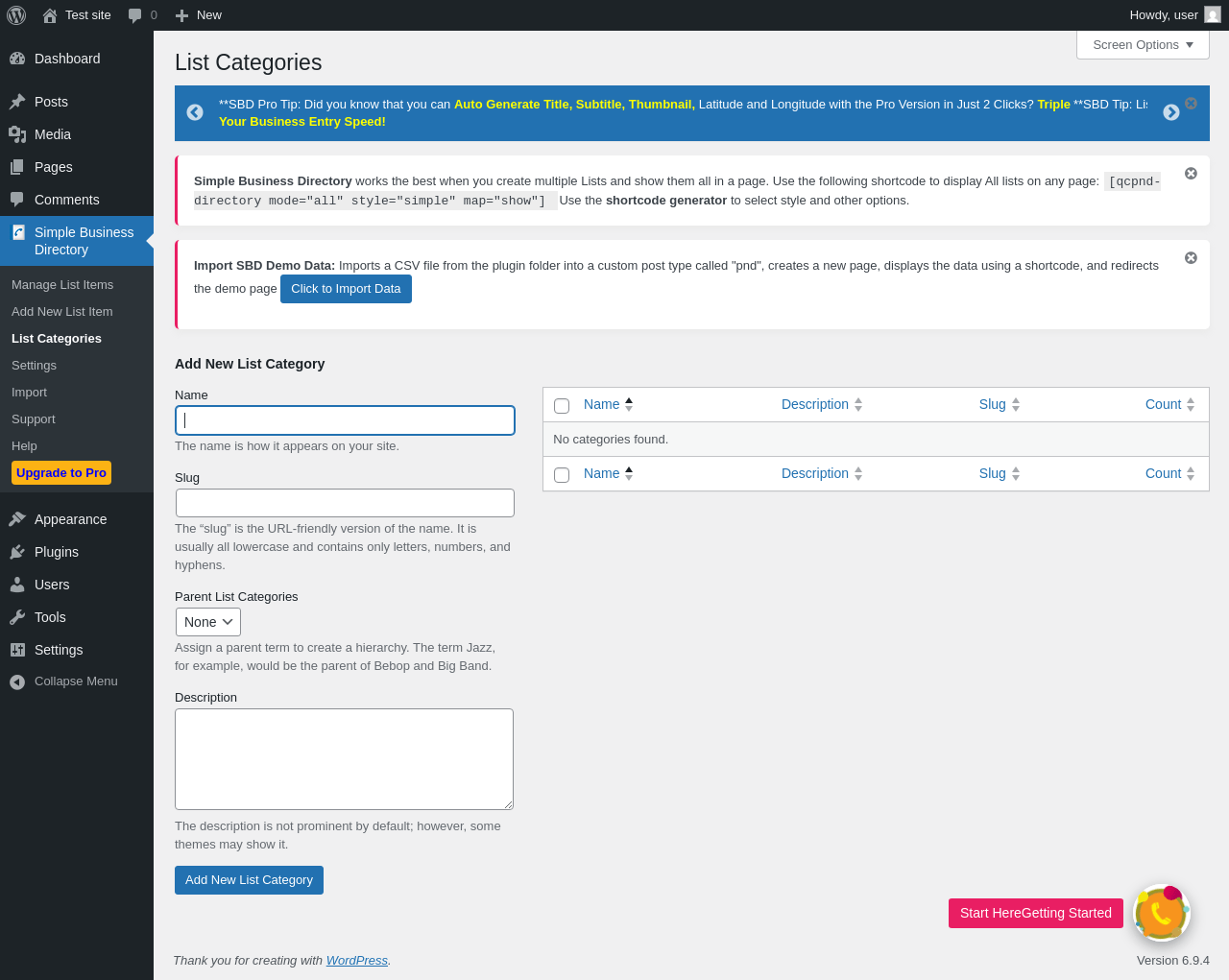Toggle select-all checkbox in table footer
This screenshot has height=980, width=1229.
(x=562, y=475)
